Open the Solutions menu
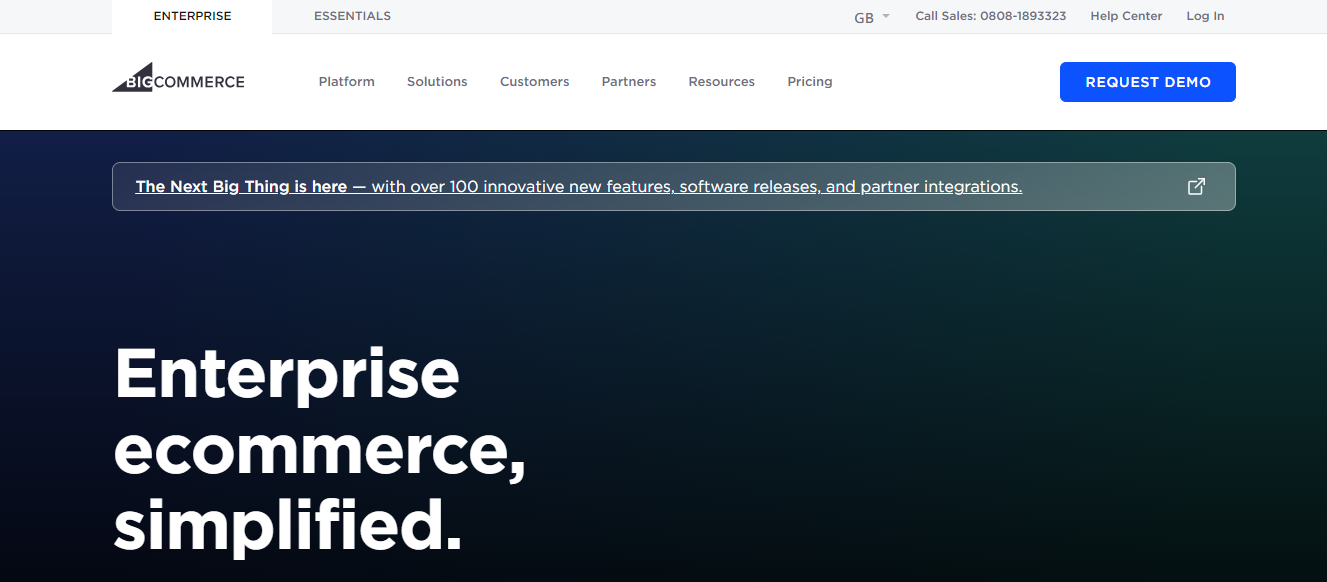 tap(437, 82)
